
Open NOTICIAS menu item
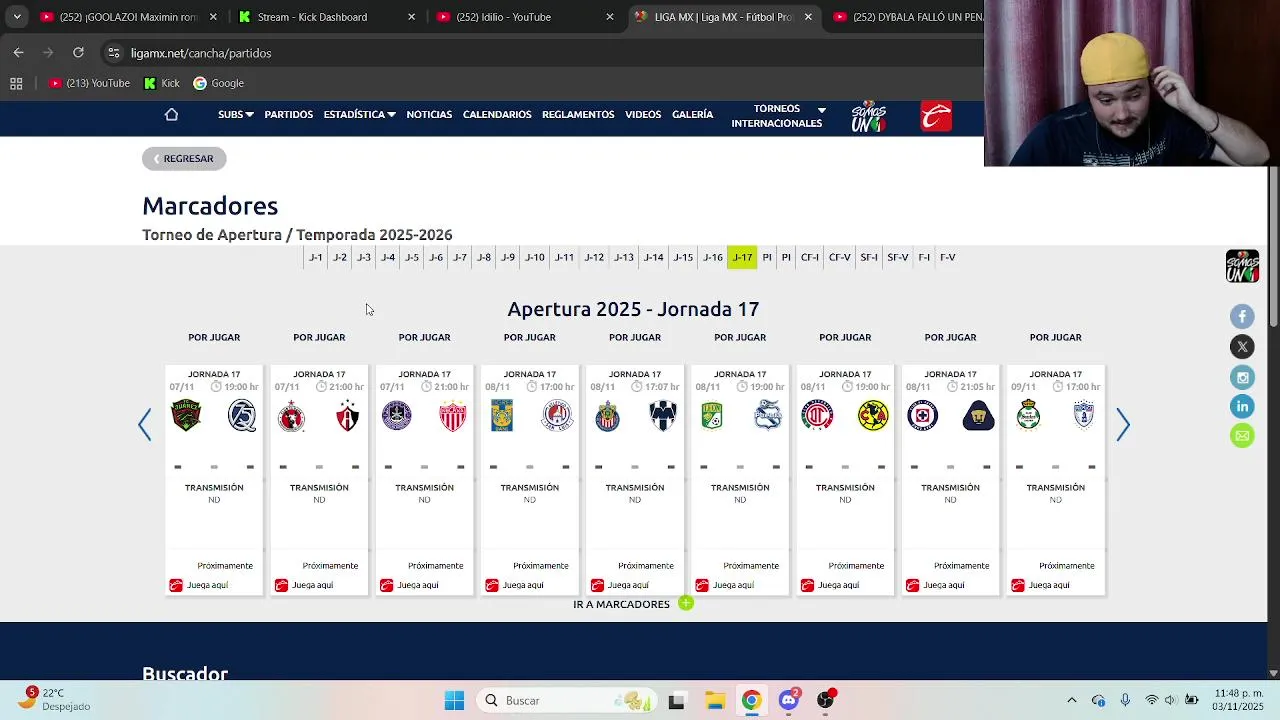(x=429, y=115)
